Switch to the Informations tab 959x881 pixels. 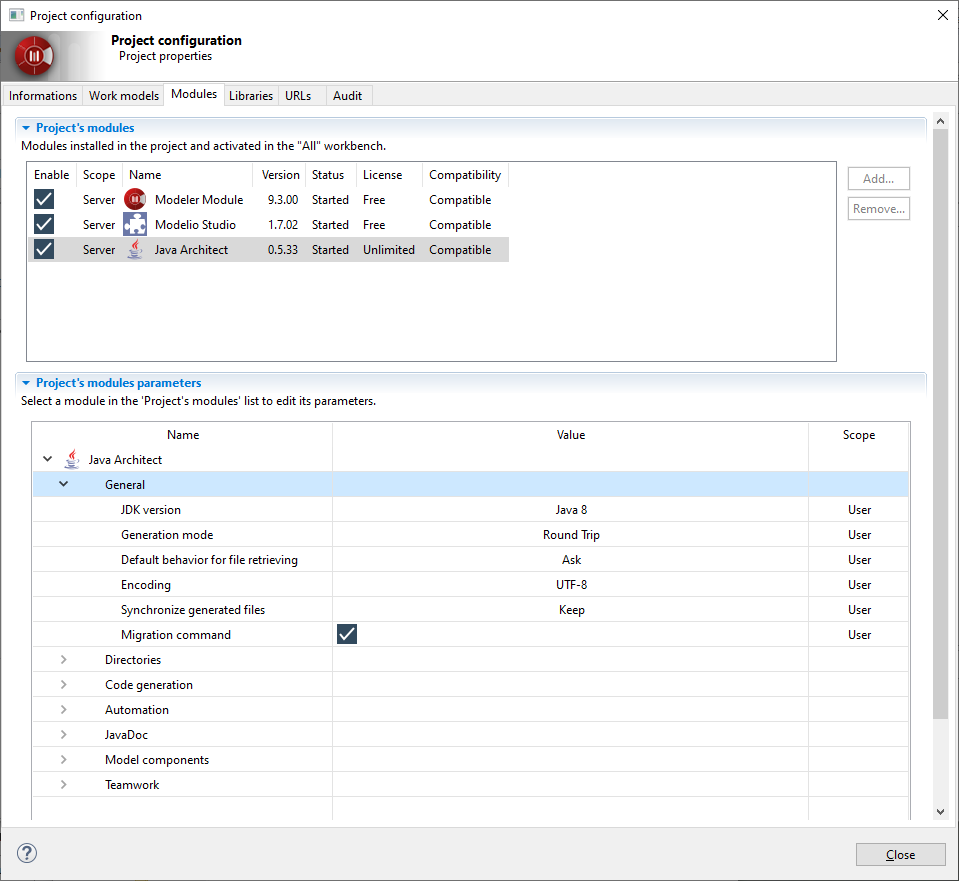tap(43, 95)
